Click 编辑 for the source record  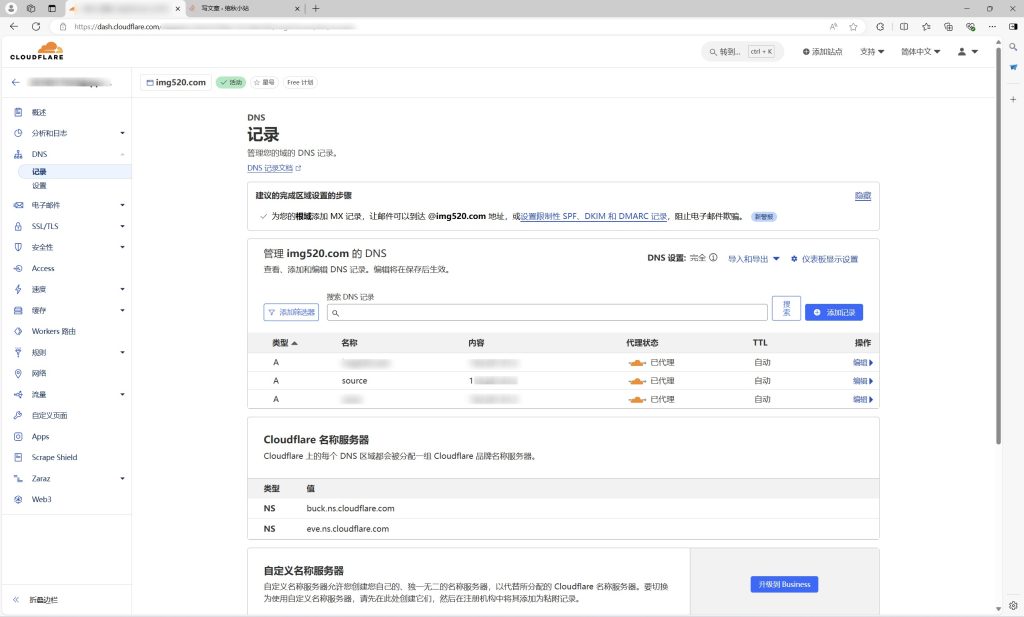click(863, 381)
